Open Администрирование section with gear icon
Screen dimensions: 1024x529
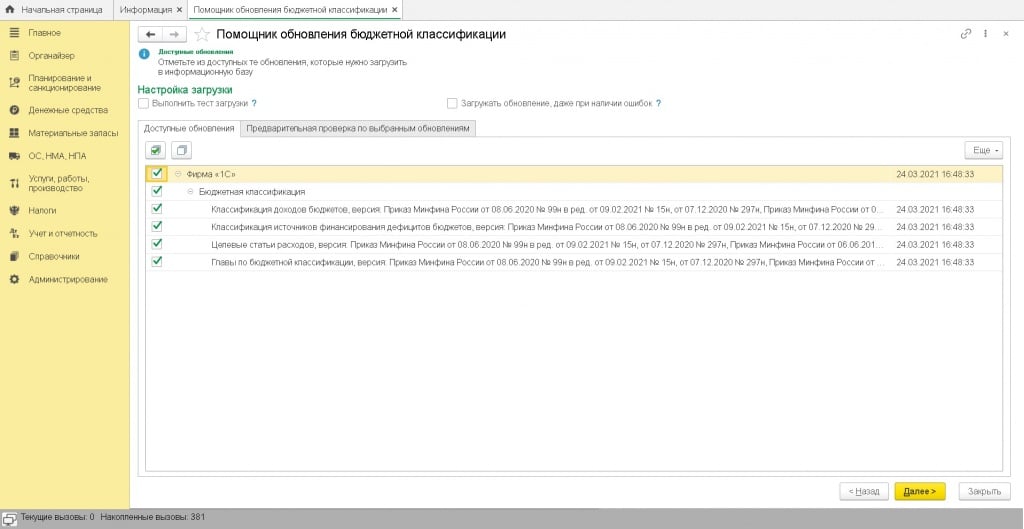point(67,279)
